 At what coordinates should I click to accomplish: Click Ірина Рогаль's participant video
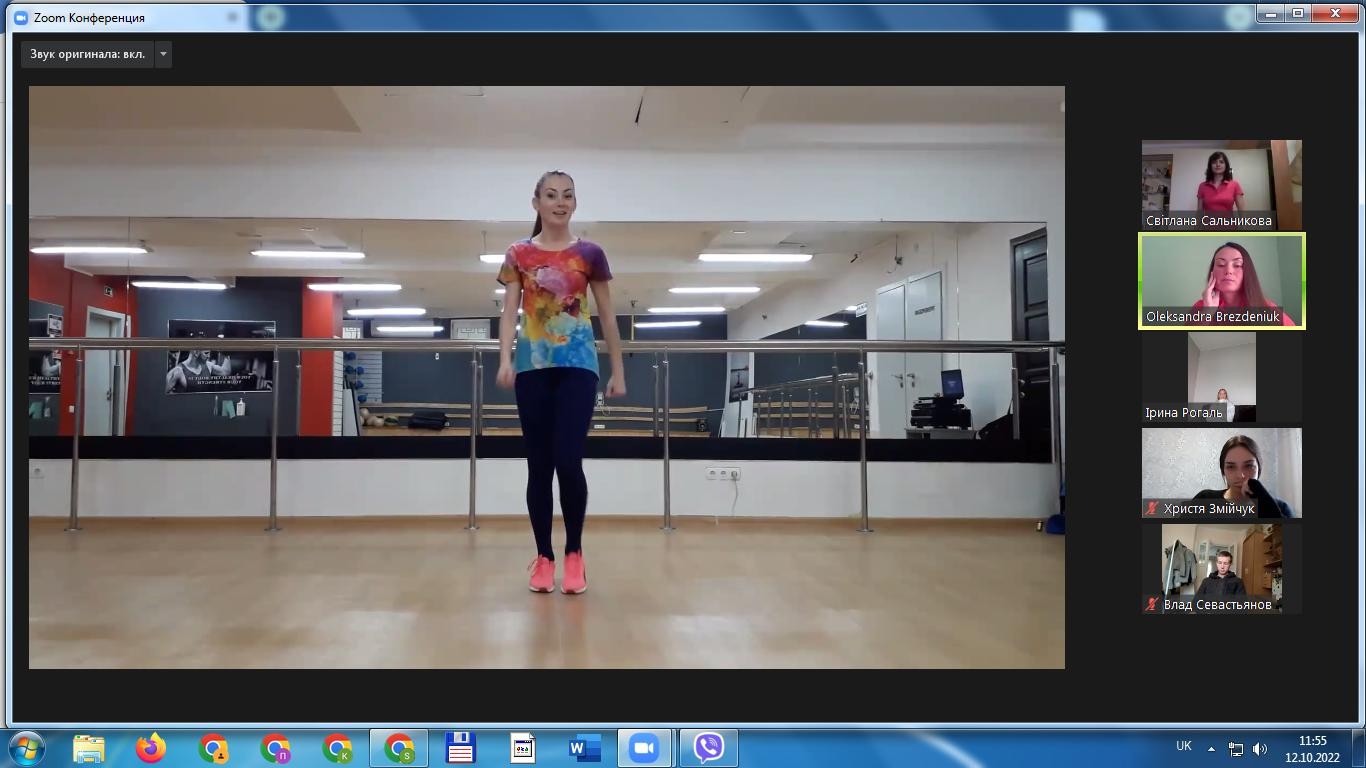tap(1221, 376)
